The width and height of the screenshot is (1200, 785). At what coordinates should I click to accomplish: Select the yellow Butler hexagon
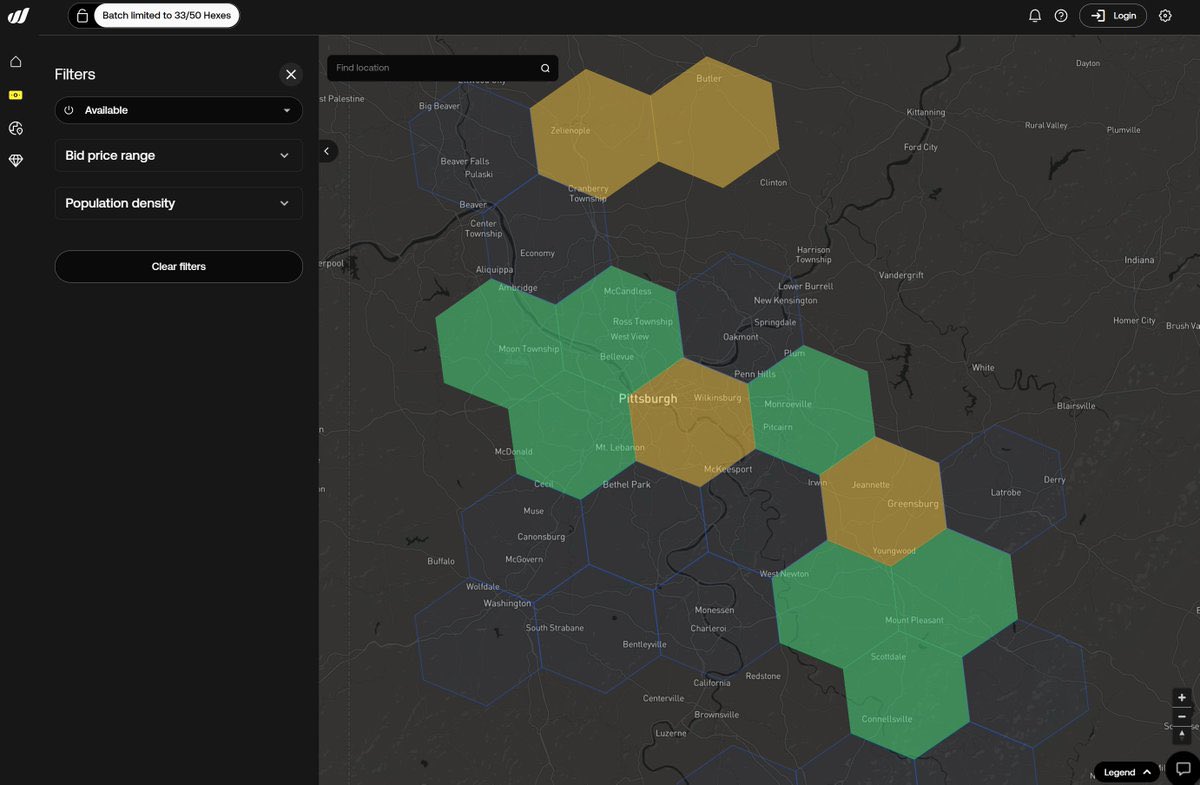coord(714,122)
